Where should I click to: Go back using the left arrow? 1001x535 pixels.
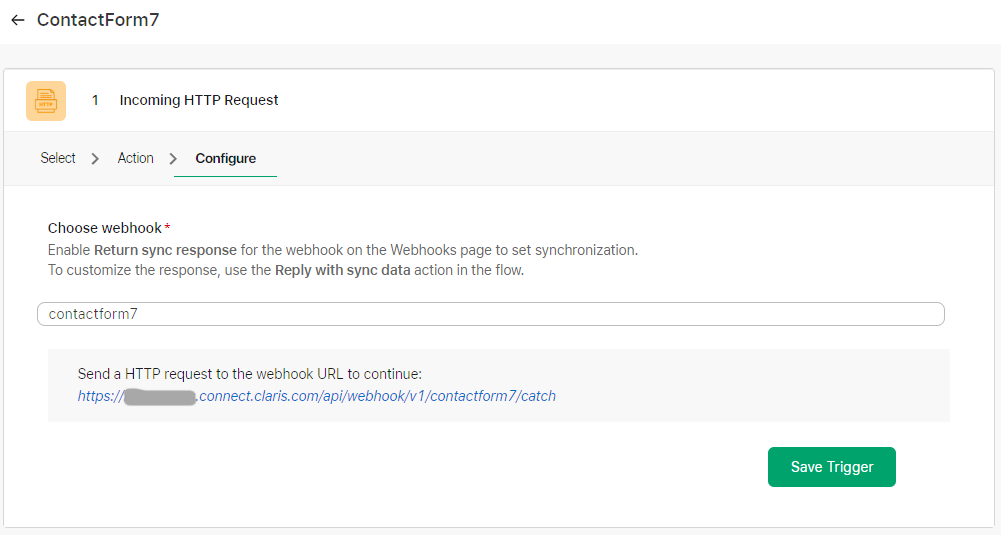pyautogui.click(x=18, y=20)
